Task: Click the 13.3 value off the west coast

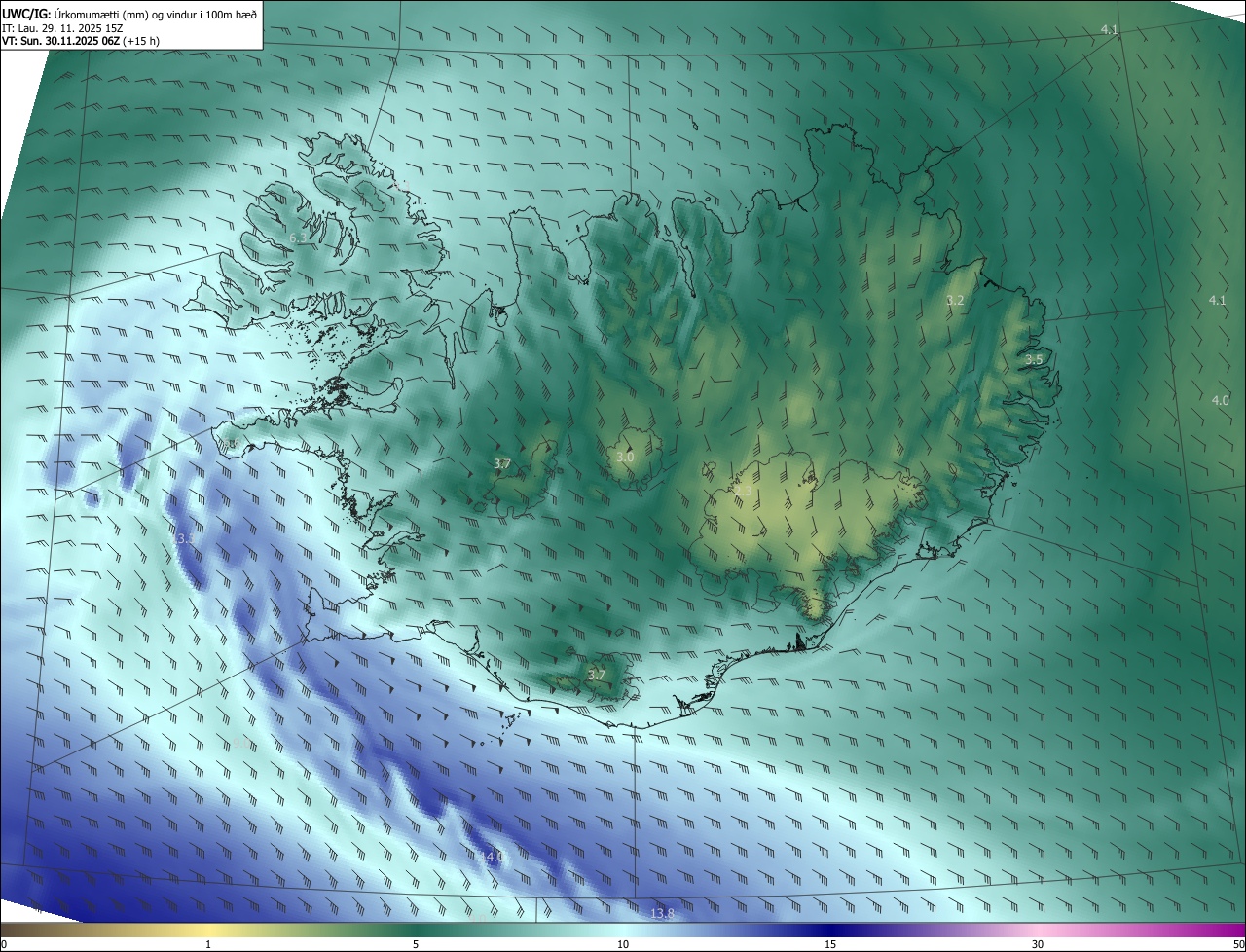Action: coord(183,538)
